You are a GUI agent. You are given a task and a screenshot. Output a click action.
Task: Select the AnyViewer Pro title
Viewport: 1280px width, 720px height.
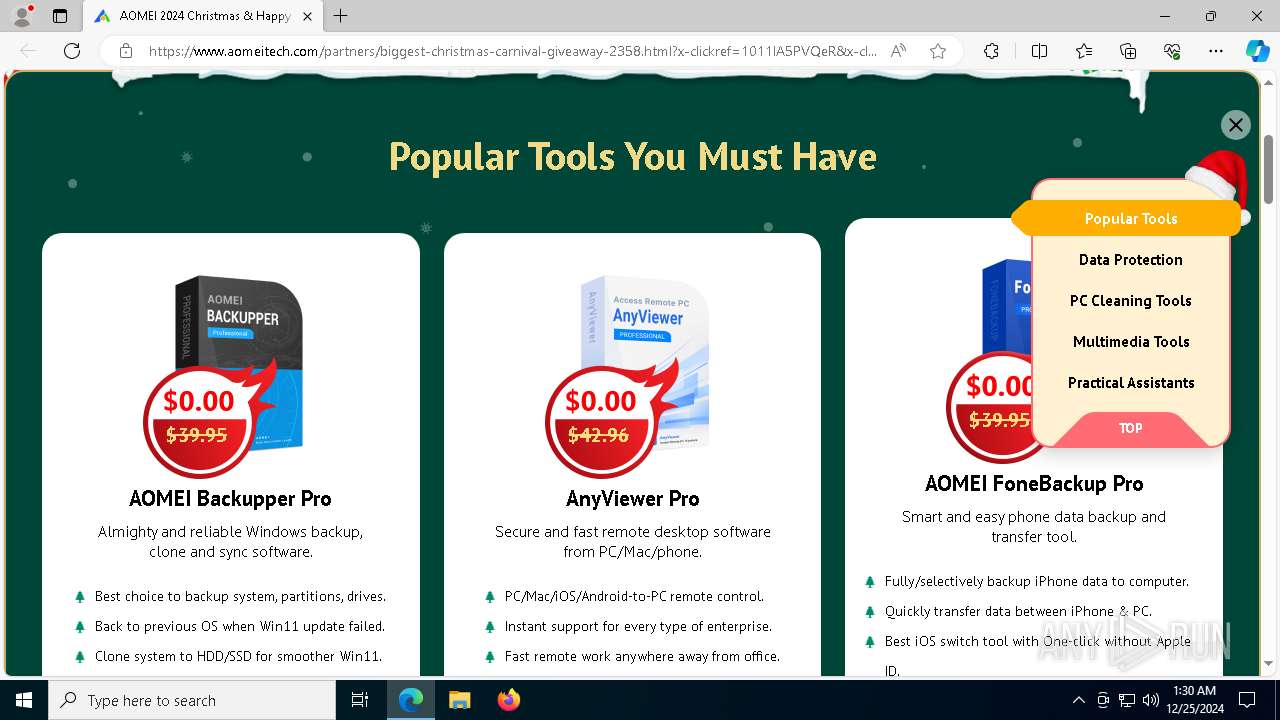coord(633,498)
